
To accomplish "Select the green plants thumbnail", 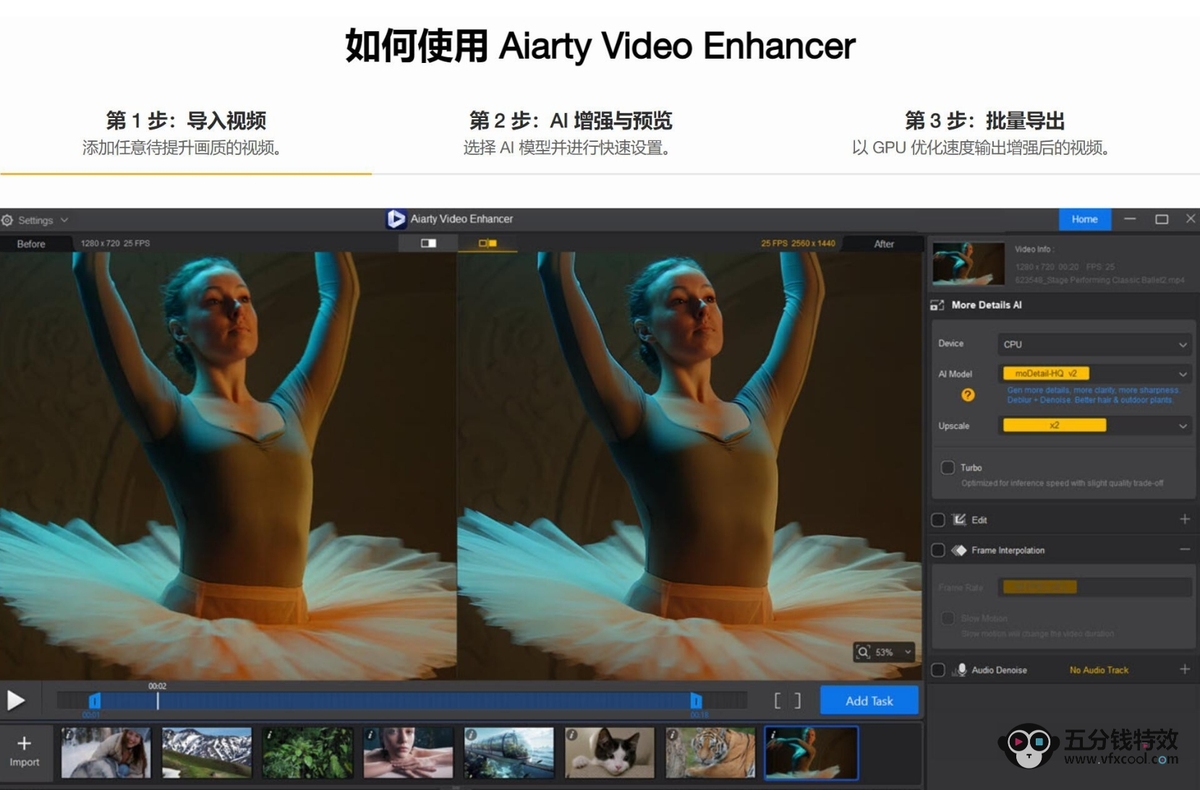I will (x=308, y=752).
